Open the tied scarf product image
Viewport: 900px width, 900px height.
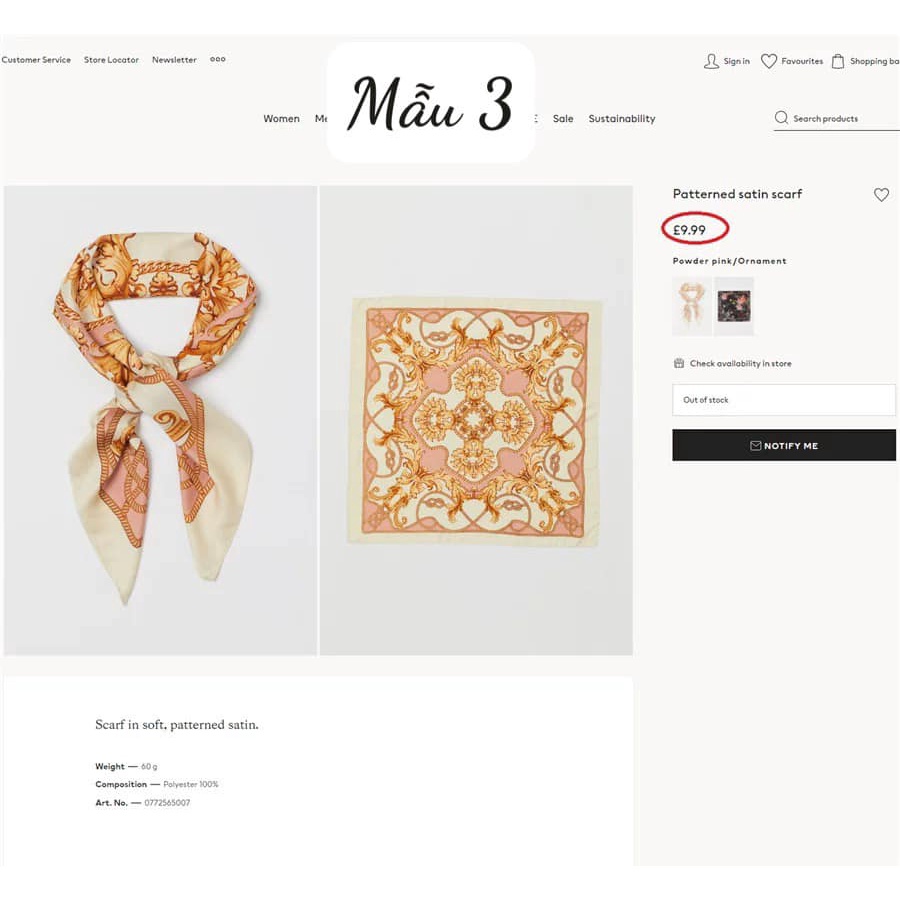pyautogui.click(x=160, y=420)
